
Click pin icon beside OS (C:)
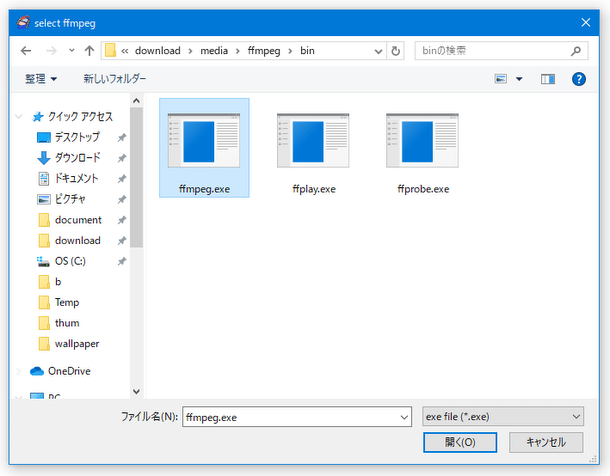click(122, 261)
